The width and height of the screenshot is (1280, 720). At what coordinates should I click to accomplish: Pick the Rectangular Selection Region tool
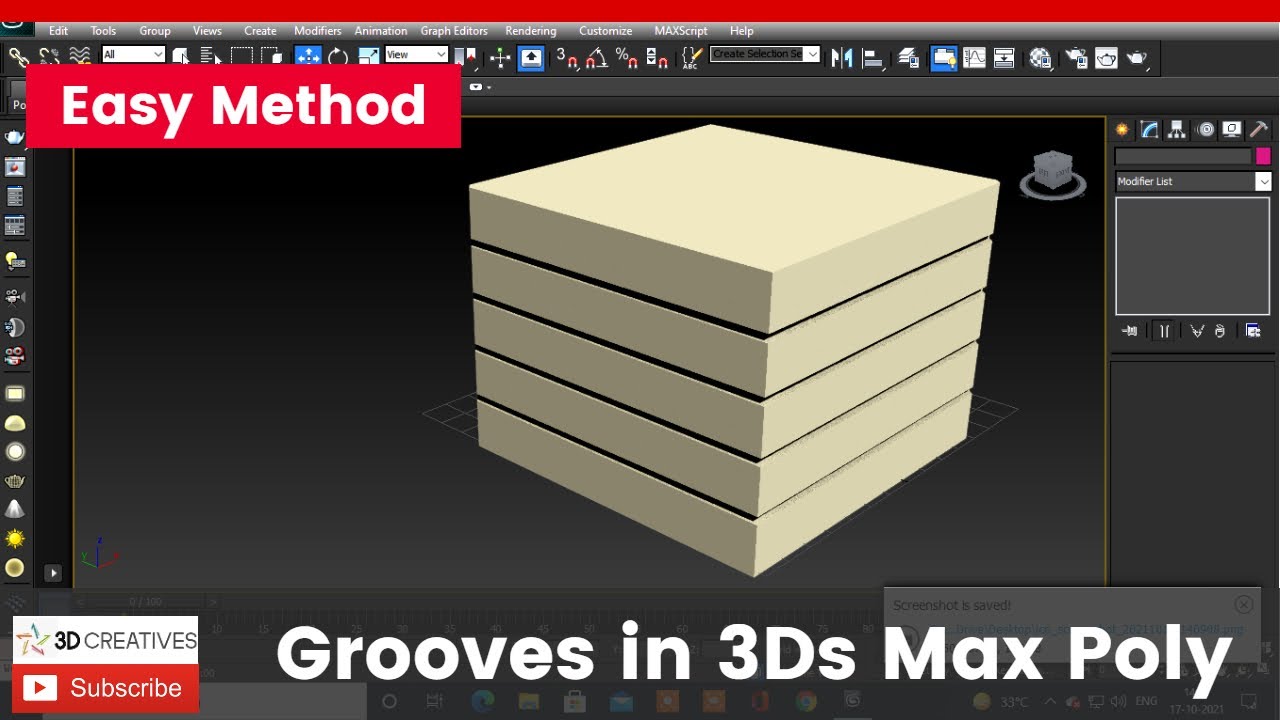(241, 57)
